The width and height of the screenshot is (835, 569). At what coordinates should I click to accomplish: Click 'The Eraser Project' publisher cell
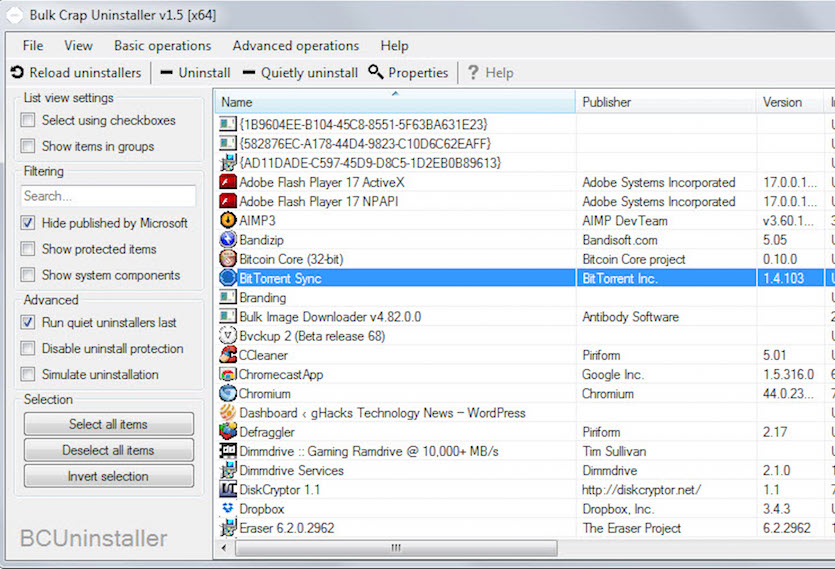(632, 527)
